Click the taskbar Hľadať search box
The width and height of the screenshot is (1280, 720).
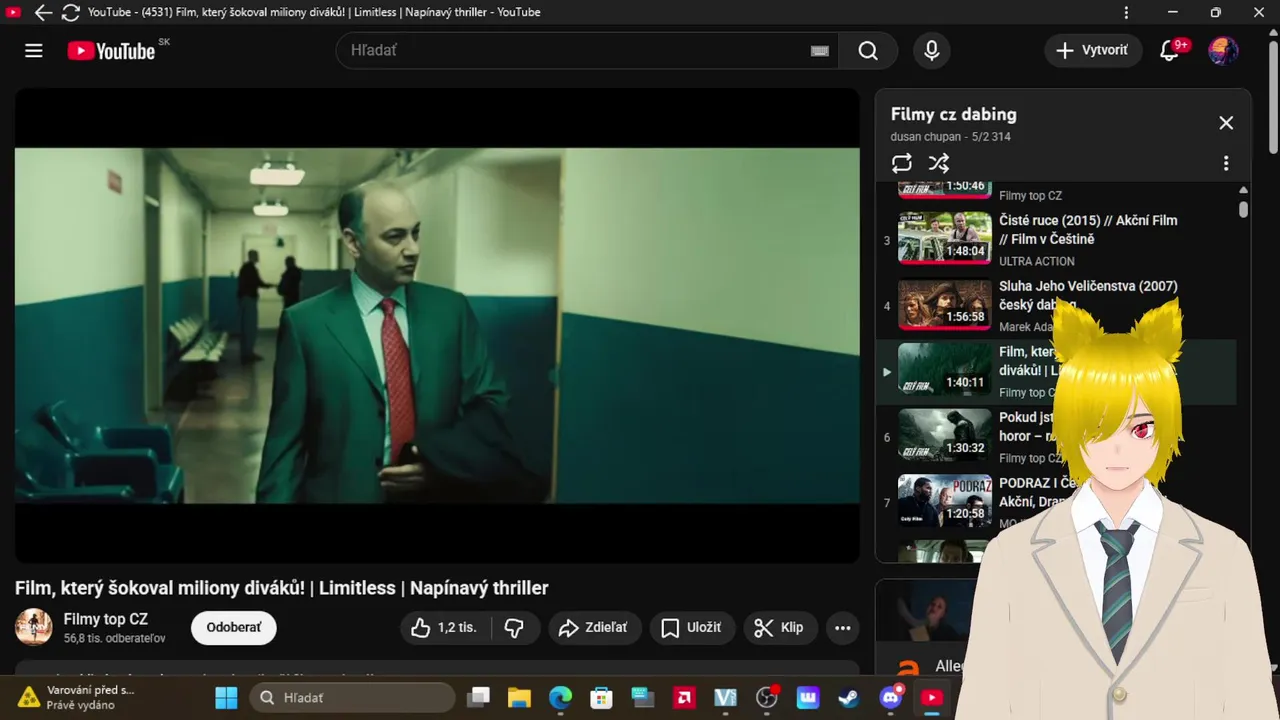pyautogui.click(x=352, y=697)
